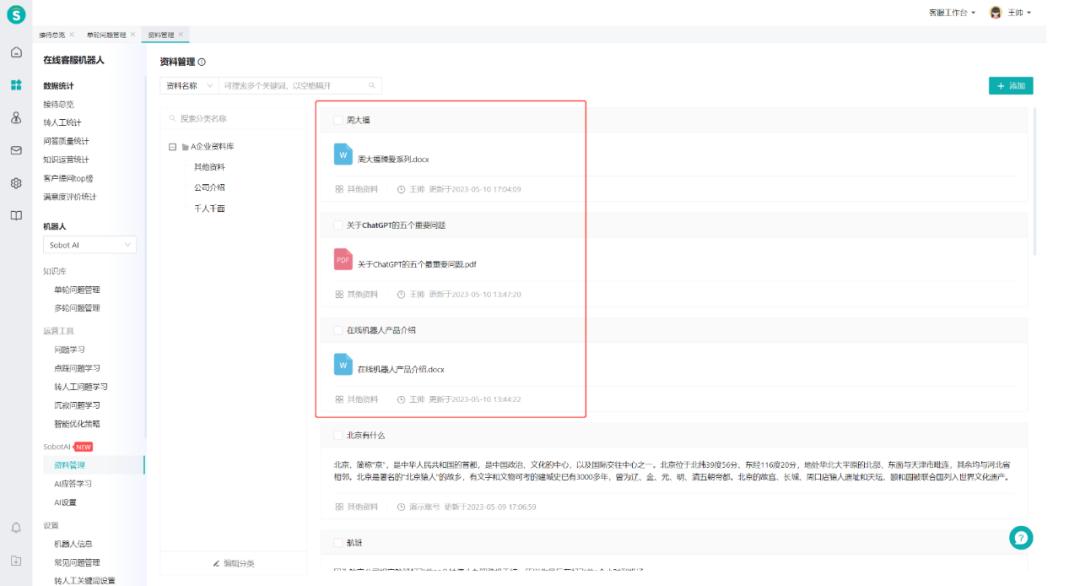
Task: Open the book icon in left rail
Action: (x=16, y=216)
